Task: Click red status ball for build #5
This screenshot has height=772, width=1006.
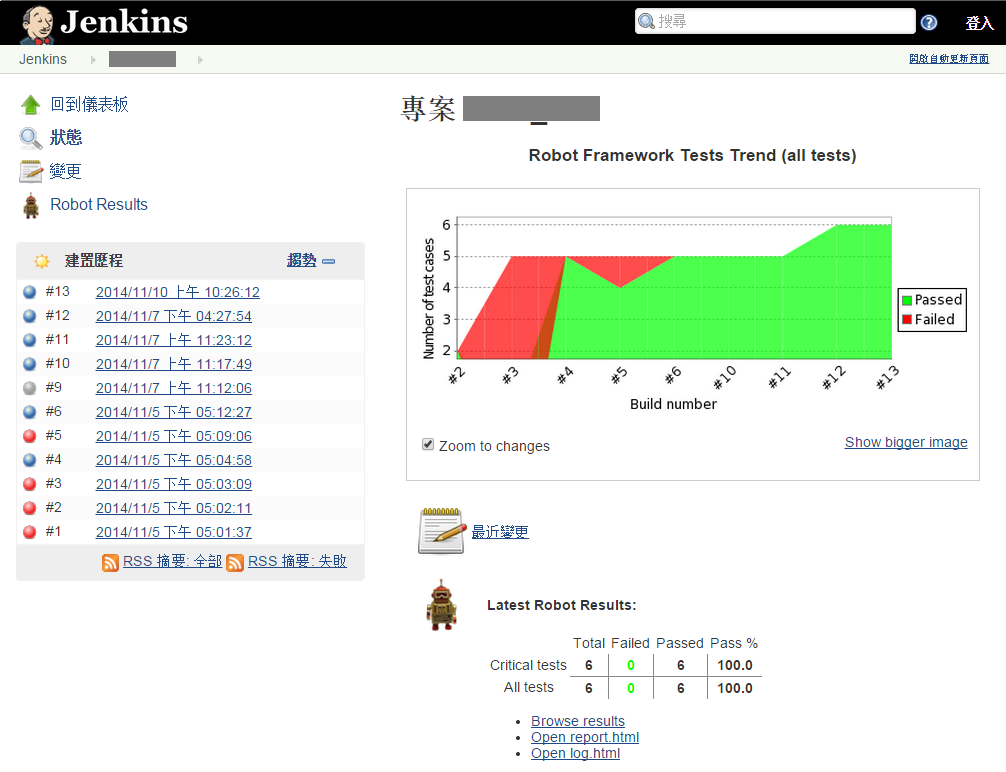Action: [30, 436]
